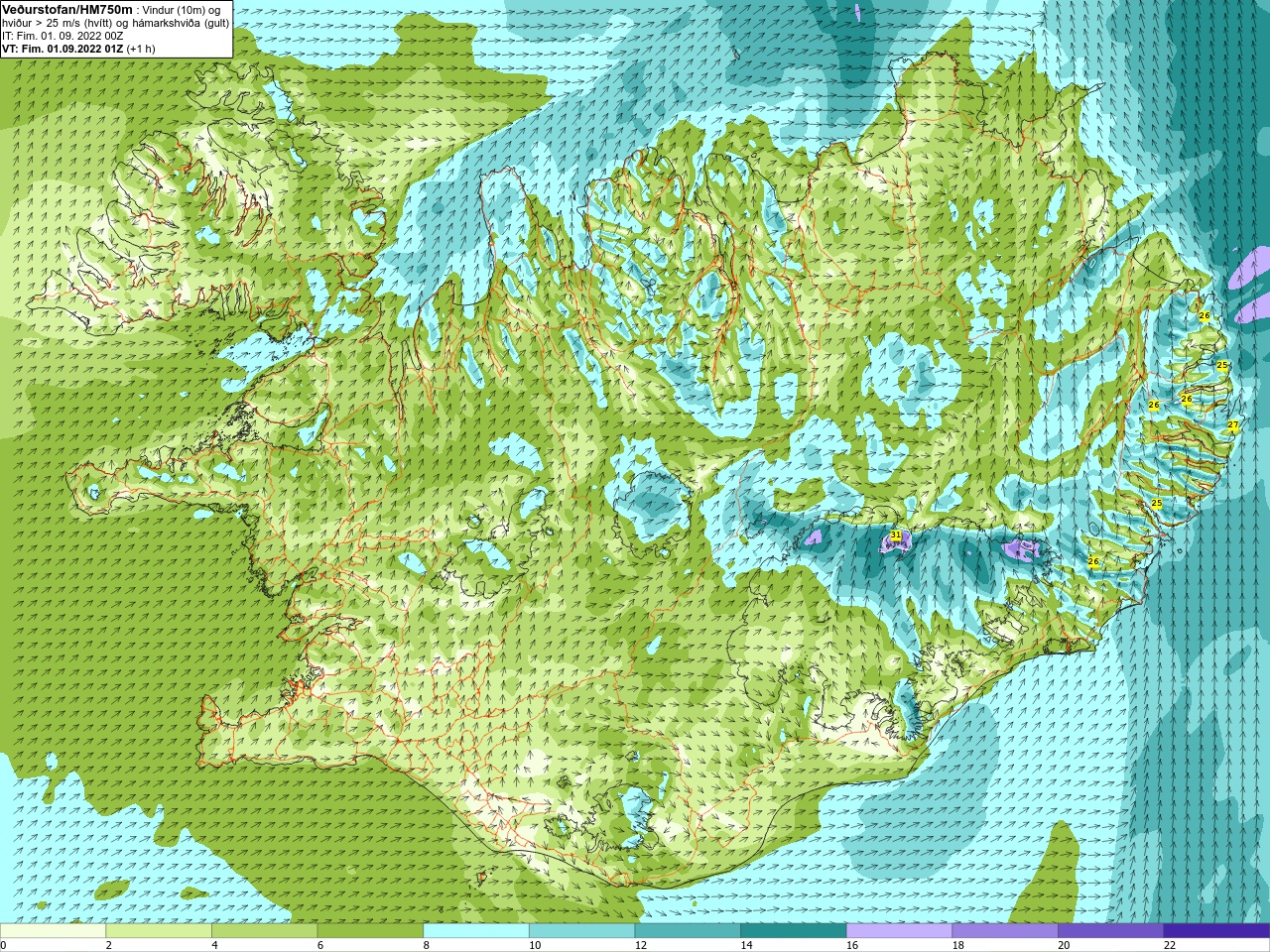Click the yellow gust marker labeled 27
The height and width of the screenshot is (952, 1270).
pos(1233,425)
